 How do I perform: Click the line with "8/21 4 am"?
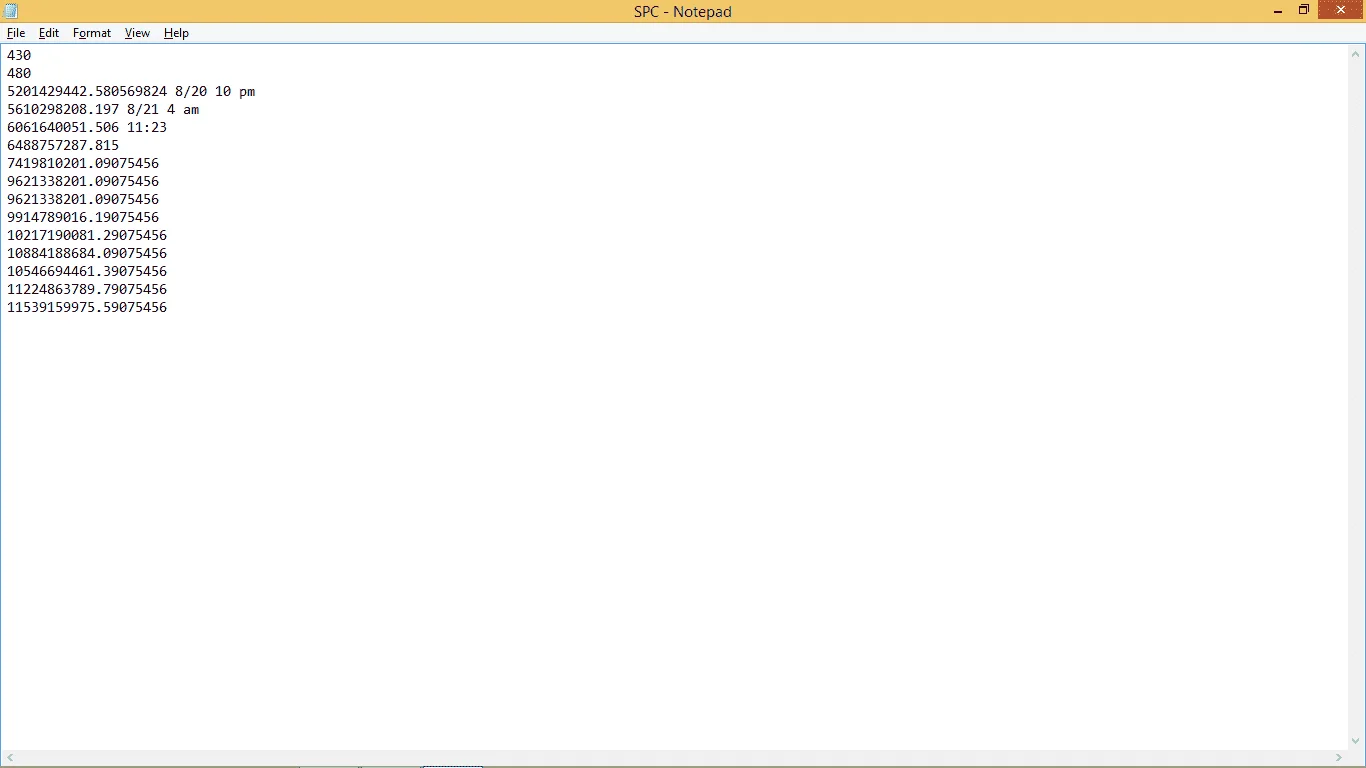pos(103,109)
